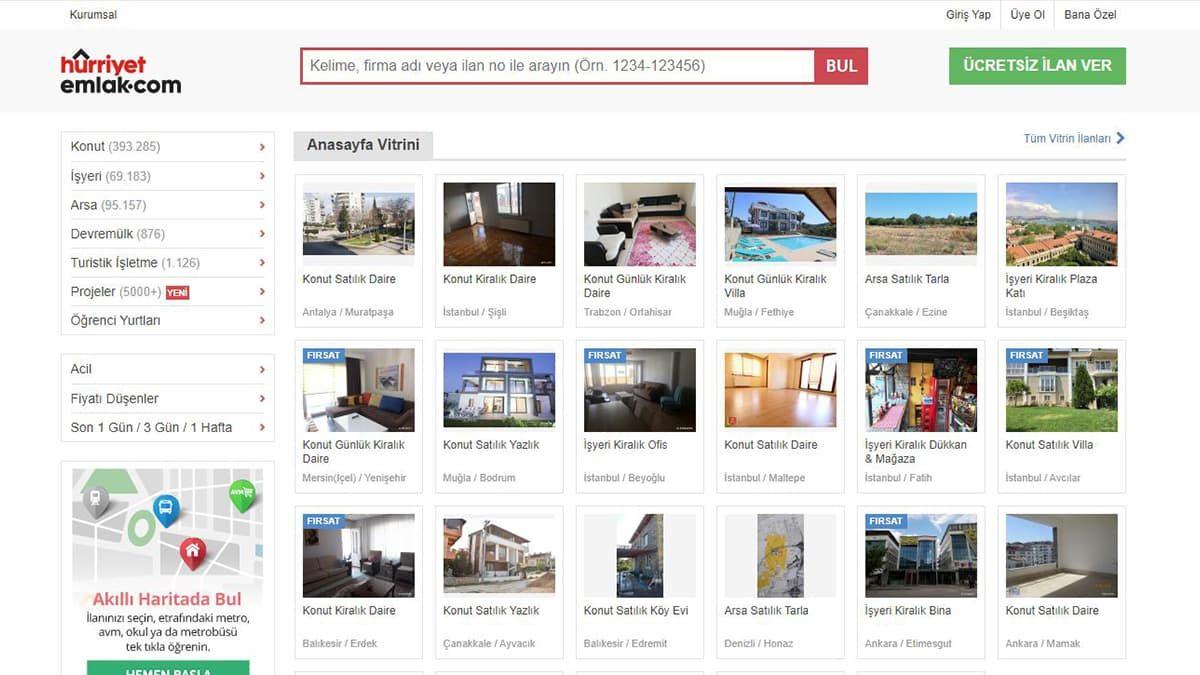Screen dimensions: 1200x675
Task: Expand the Turistik İşletme chevron
Action: tap(262, 263)
